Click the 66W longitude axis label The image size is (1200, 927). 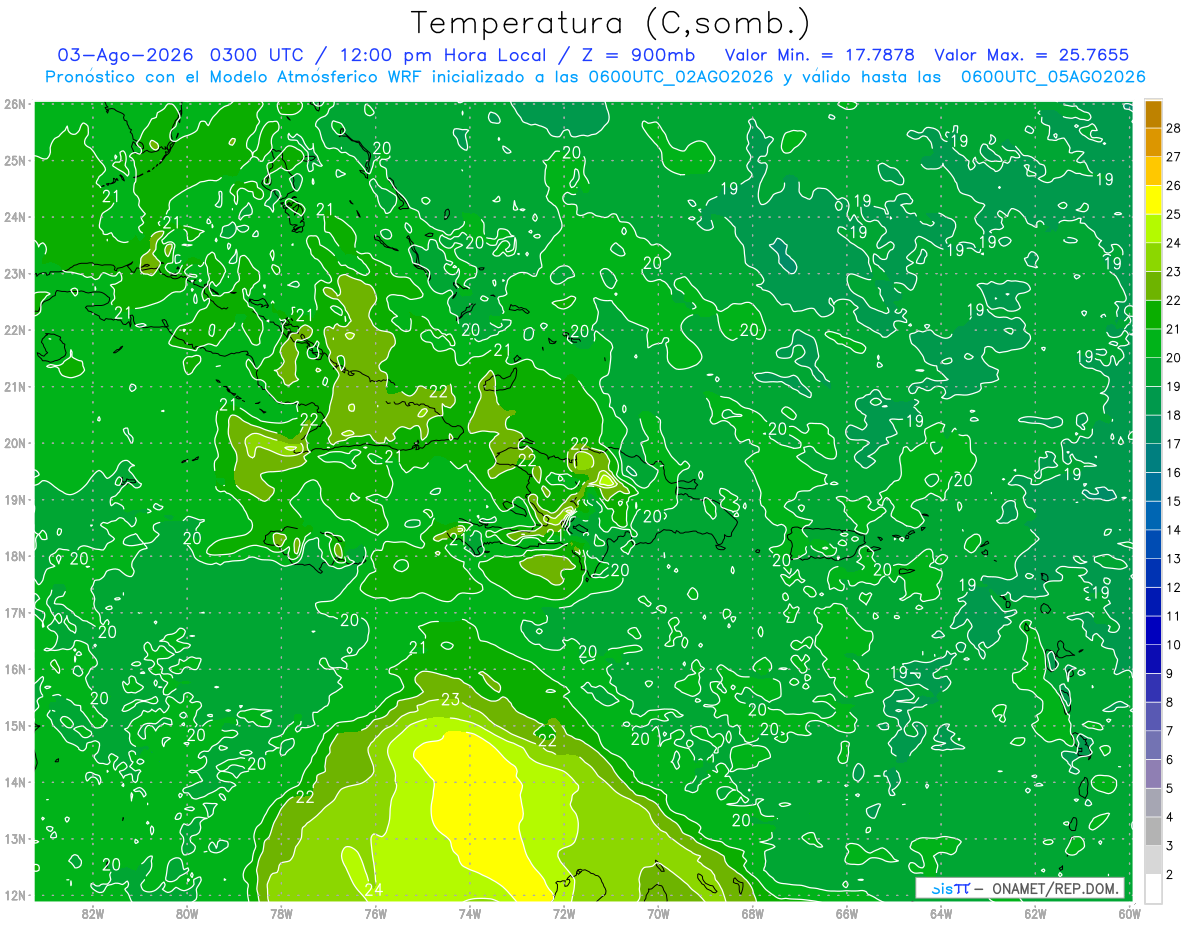pos(847,913)
